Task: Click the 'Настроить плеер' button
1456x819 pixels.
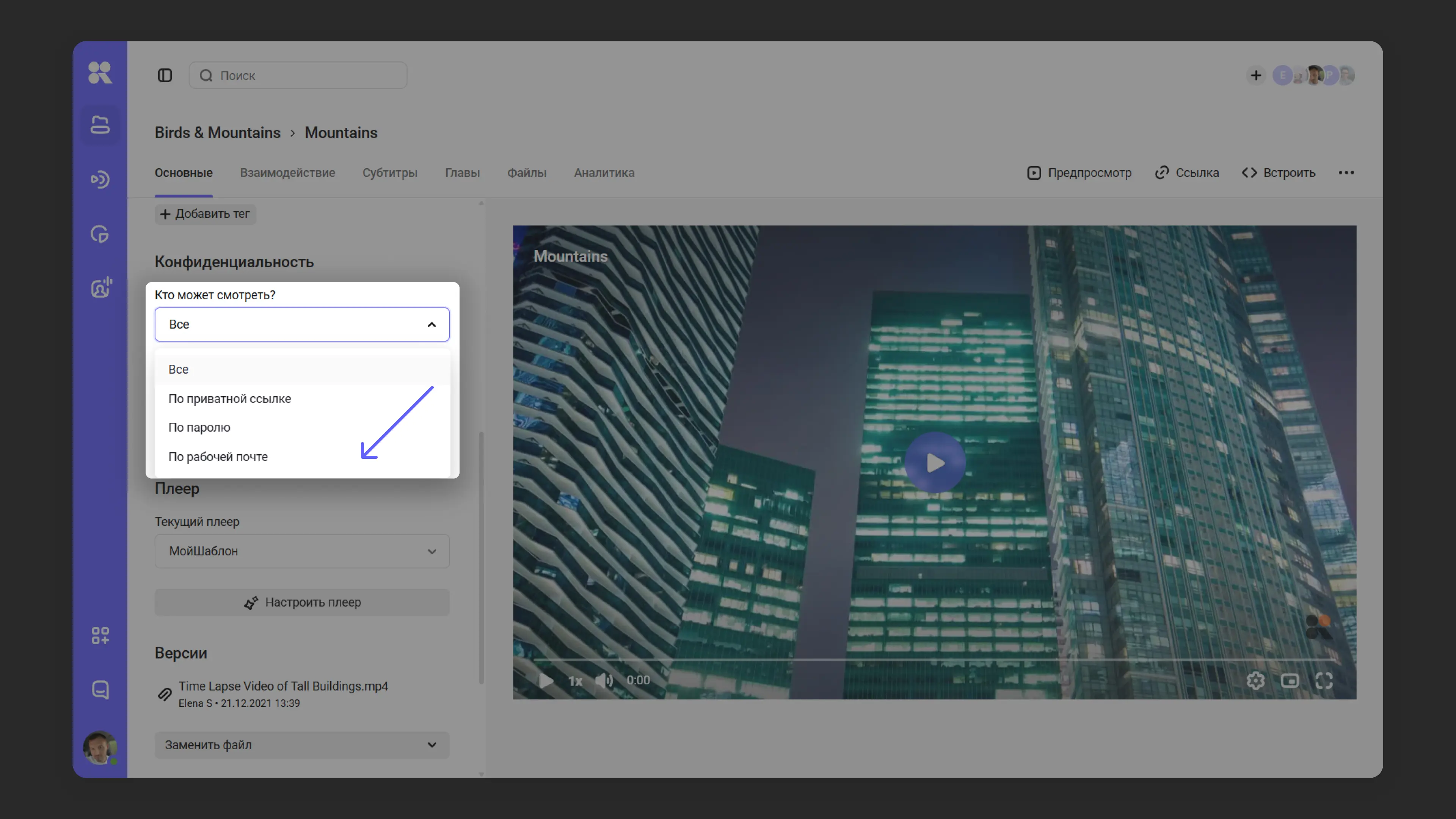Action: (302, 602)
